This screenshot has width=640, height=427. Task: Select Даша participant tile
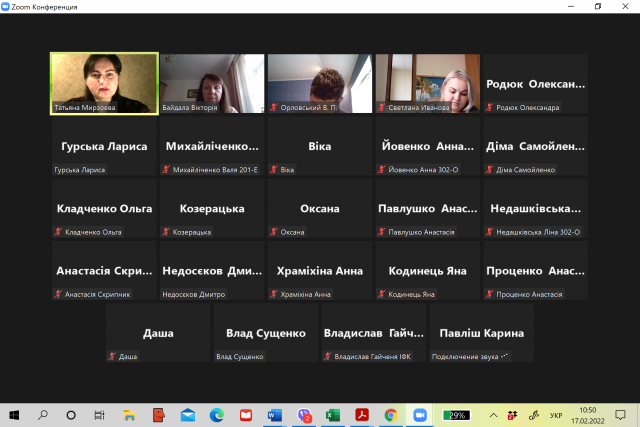pyautogui.click(x=158, y=333)
